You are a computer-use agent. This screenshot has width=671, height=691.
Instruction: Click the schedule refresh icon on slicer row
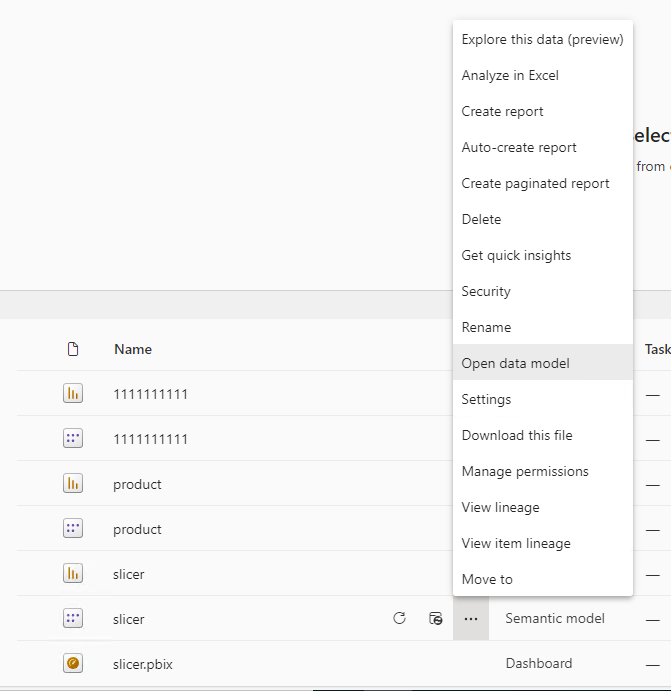tap(435, 618)
